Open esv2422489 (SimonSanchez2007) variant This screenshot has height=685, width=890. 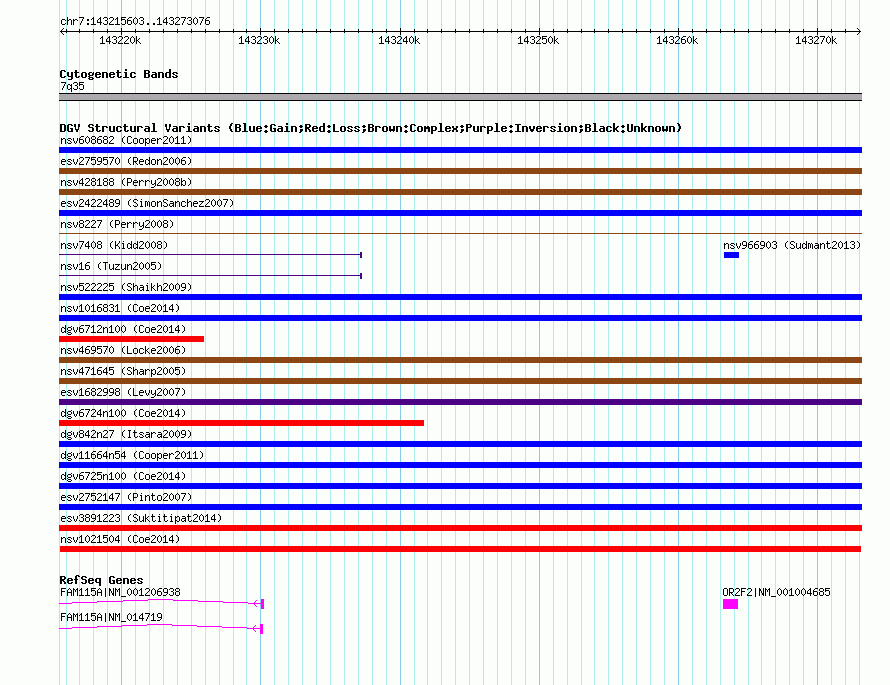pos(147,203)
